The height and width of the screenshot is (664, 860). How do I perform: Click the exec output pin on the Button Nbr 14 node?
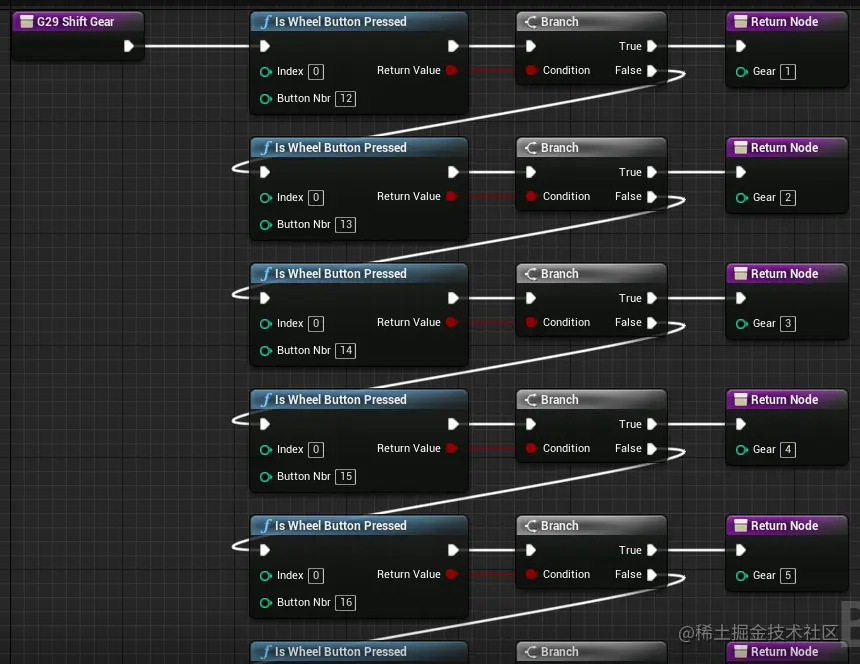coord(453,298)
